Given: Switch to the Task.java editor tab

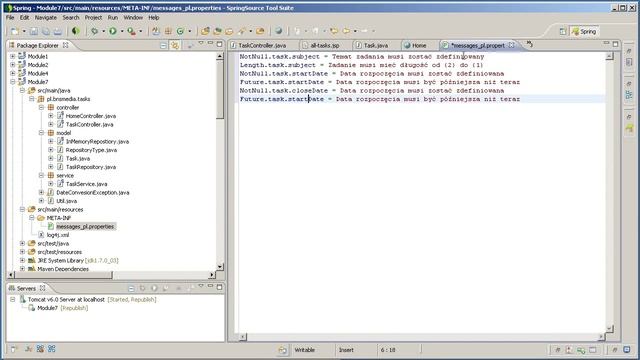Looking at the screenshot, I should [376, 45].
